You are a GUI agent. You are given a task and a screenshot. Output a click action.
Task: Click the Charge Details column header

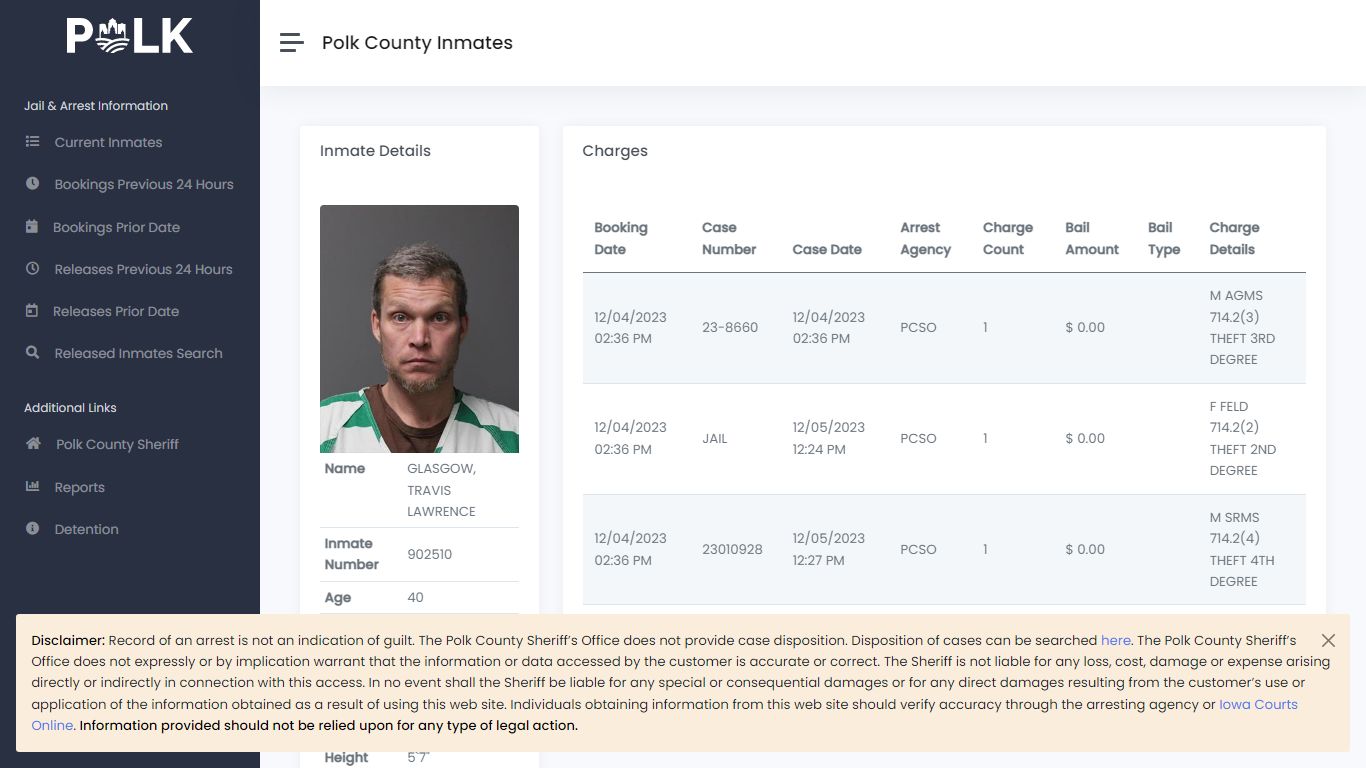pyautogui.click(x=1234, y=238)
